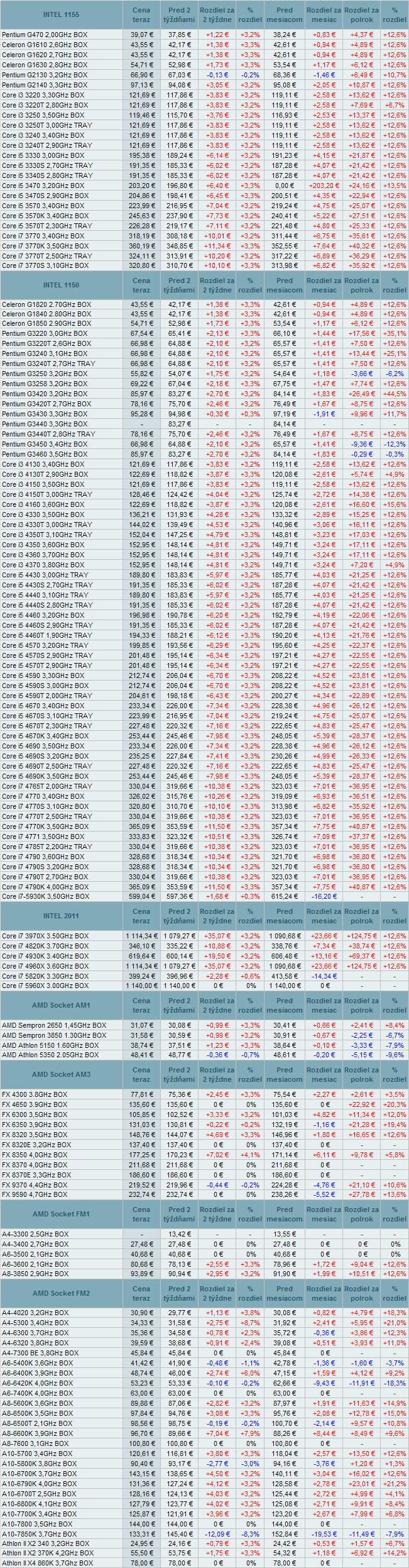Screen dimensions: 409x1568
Task: Select AMD Athlon 5350 2.05GHz BOX
Action: [50, 1055]
